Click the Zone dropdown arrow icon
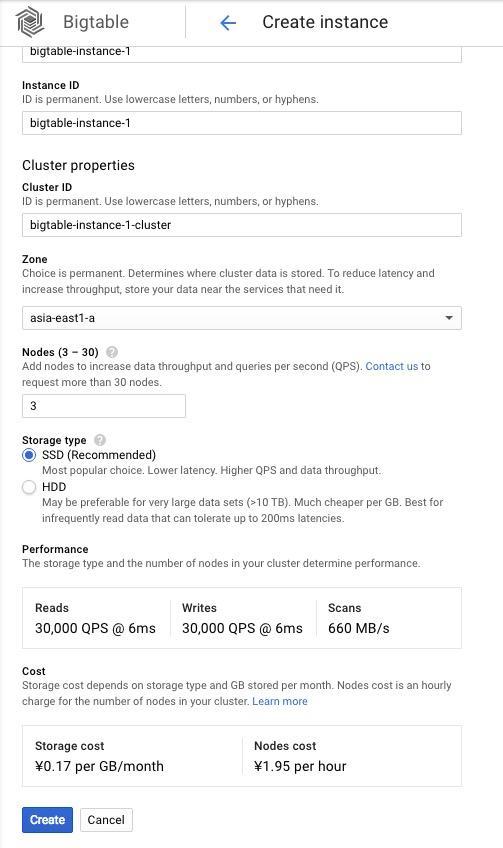Screen dimensions: 503x848 click(448, 318)
